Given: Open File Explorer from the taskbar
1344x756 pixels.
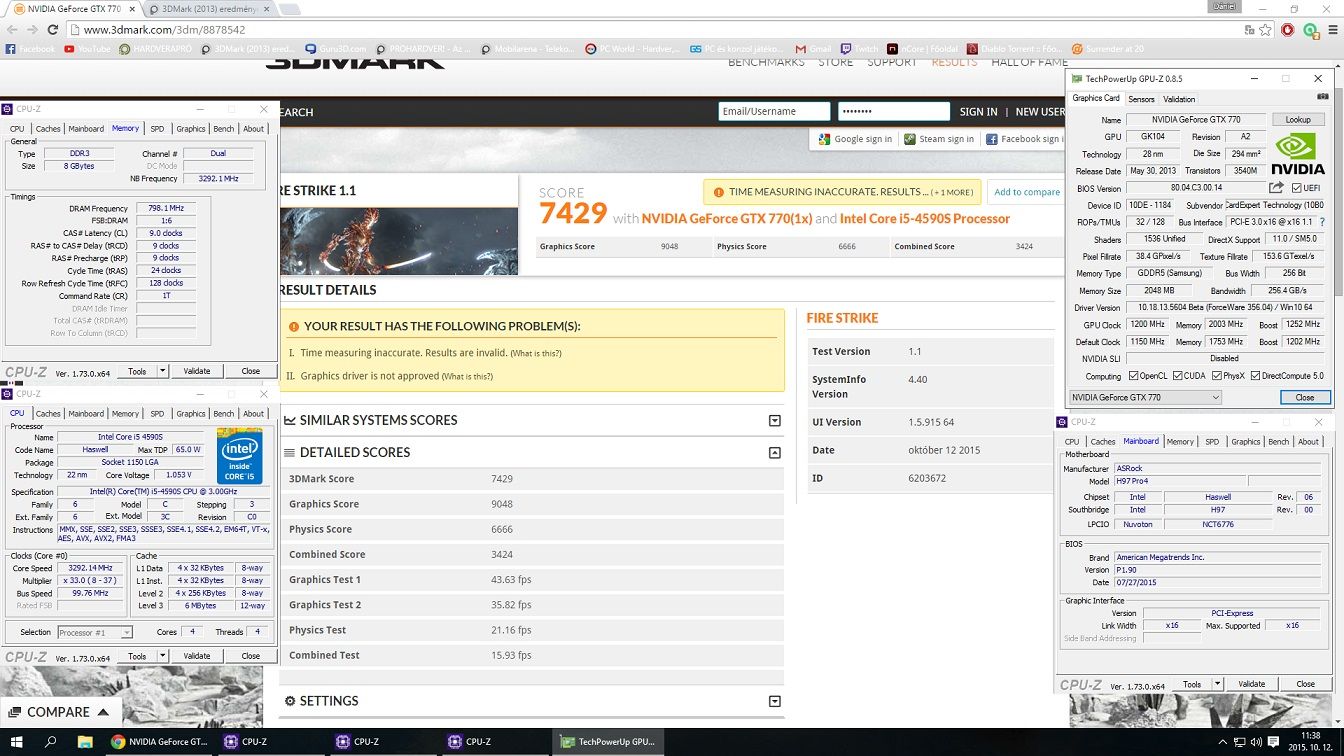Looking at the screenshot, I should (85, 742).
